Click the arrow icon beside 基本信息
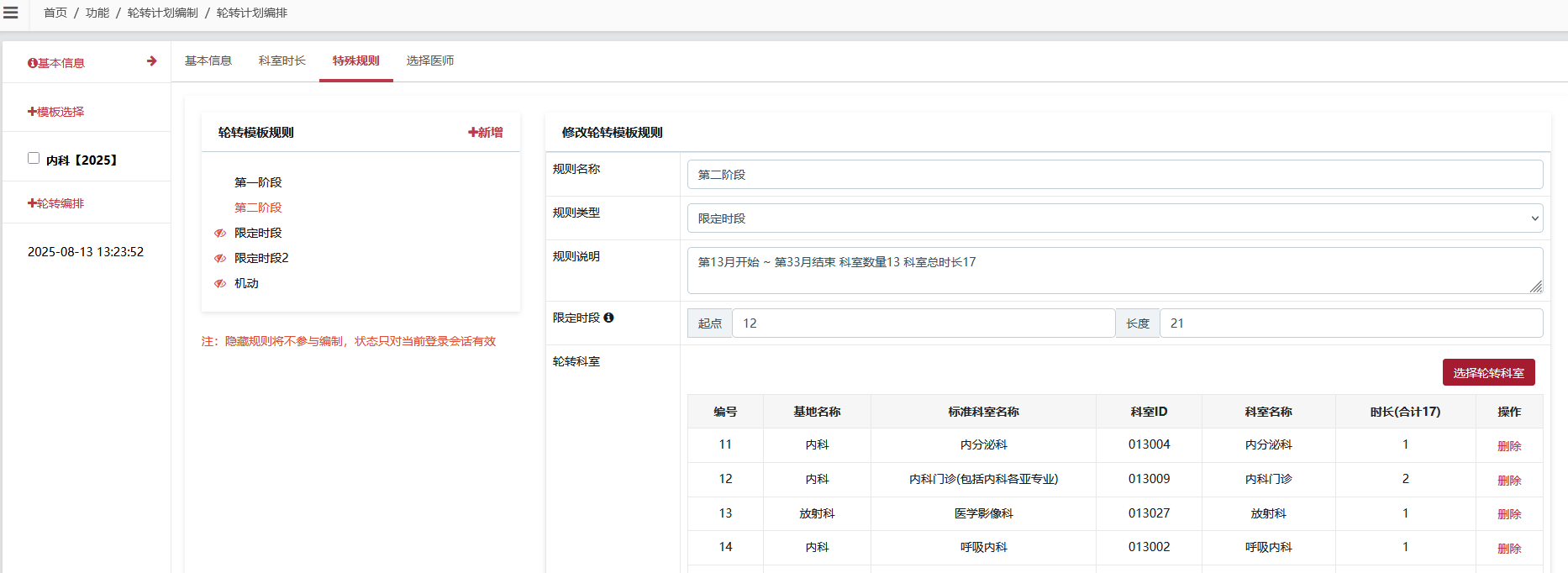Viewport: 1568px width, 573px height. [152, 61]
